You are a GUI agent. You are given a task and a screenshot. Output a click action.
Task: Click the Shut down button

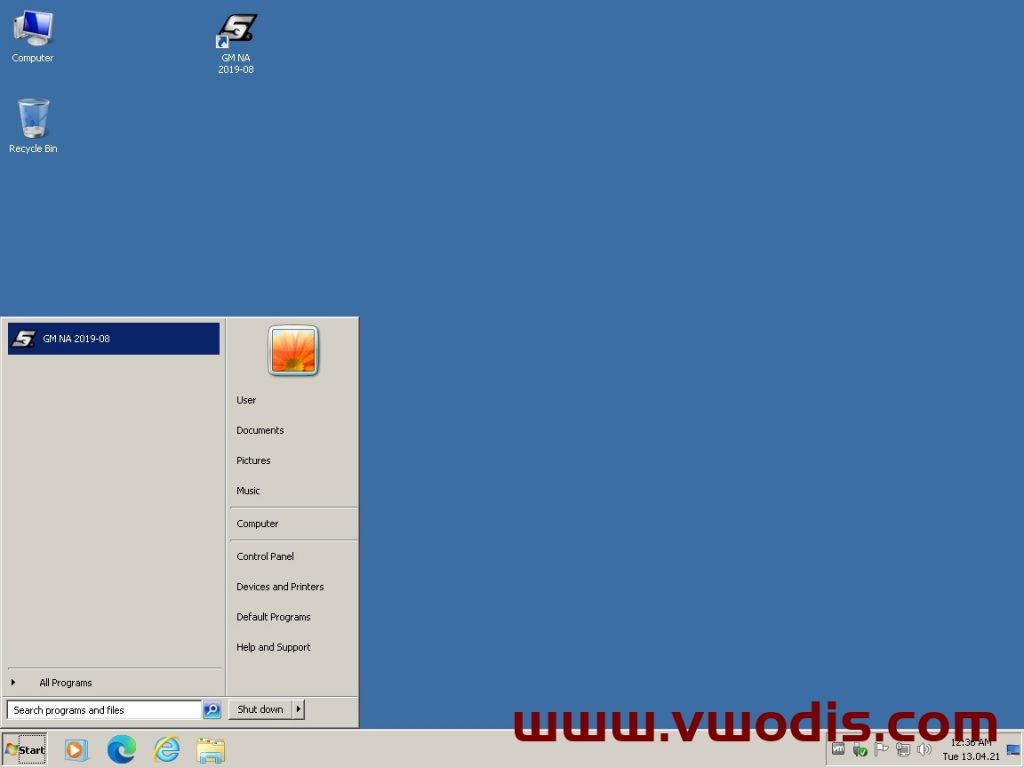click(x=260, y=709)
